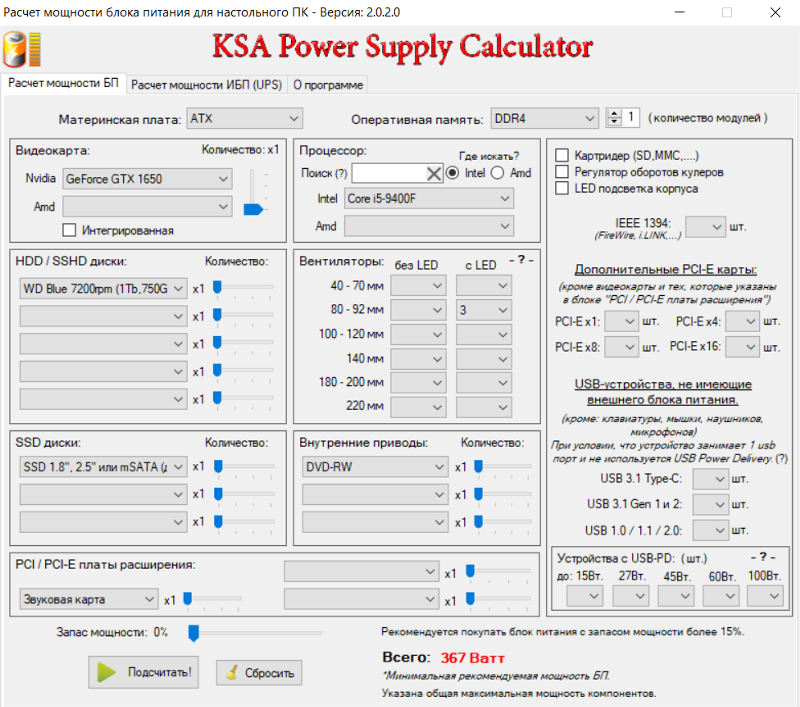
Task: Click the broom icon on Сбросить
Action: click(233, 672)
